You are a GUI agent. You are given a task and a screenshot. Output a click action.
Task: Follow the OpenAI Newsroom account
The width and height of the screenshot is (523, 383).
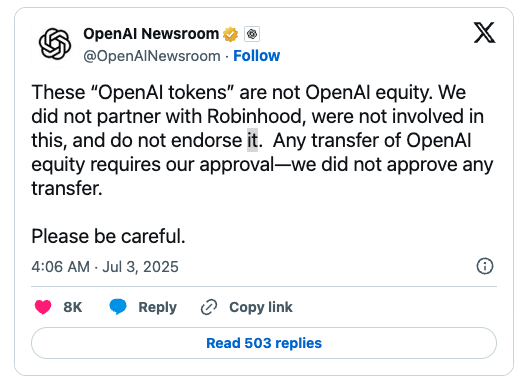(256, 56)
